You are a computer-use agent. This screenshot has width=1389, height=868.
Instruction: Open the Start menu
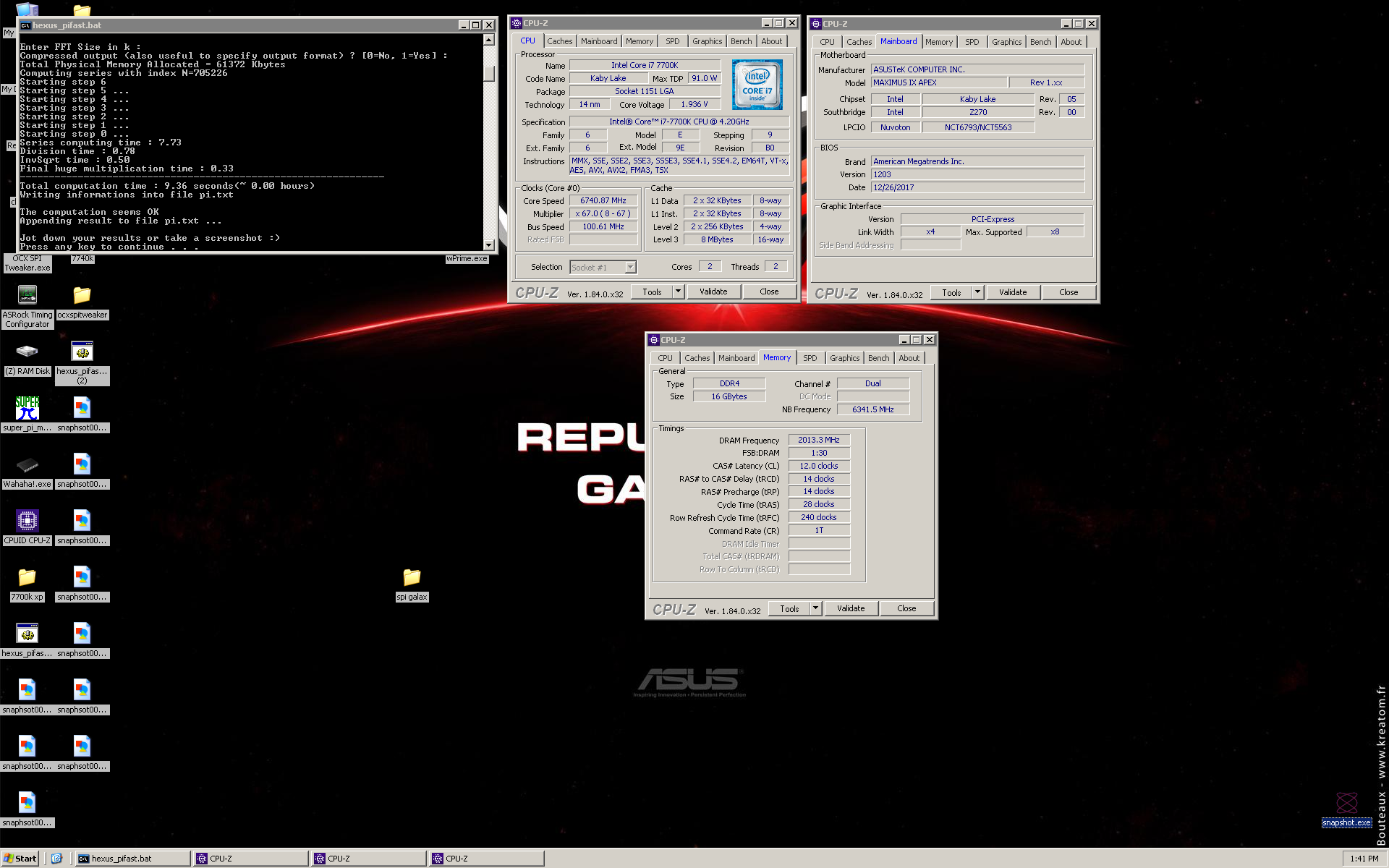[20, 859]
